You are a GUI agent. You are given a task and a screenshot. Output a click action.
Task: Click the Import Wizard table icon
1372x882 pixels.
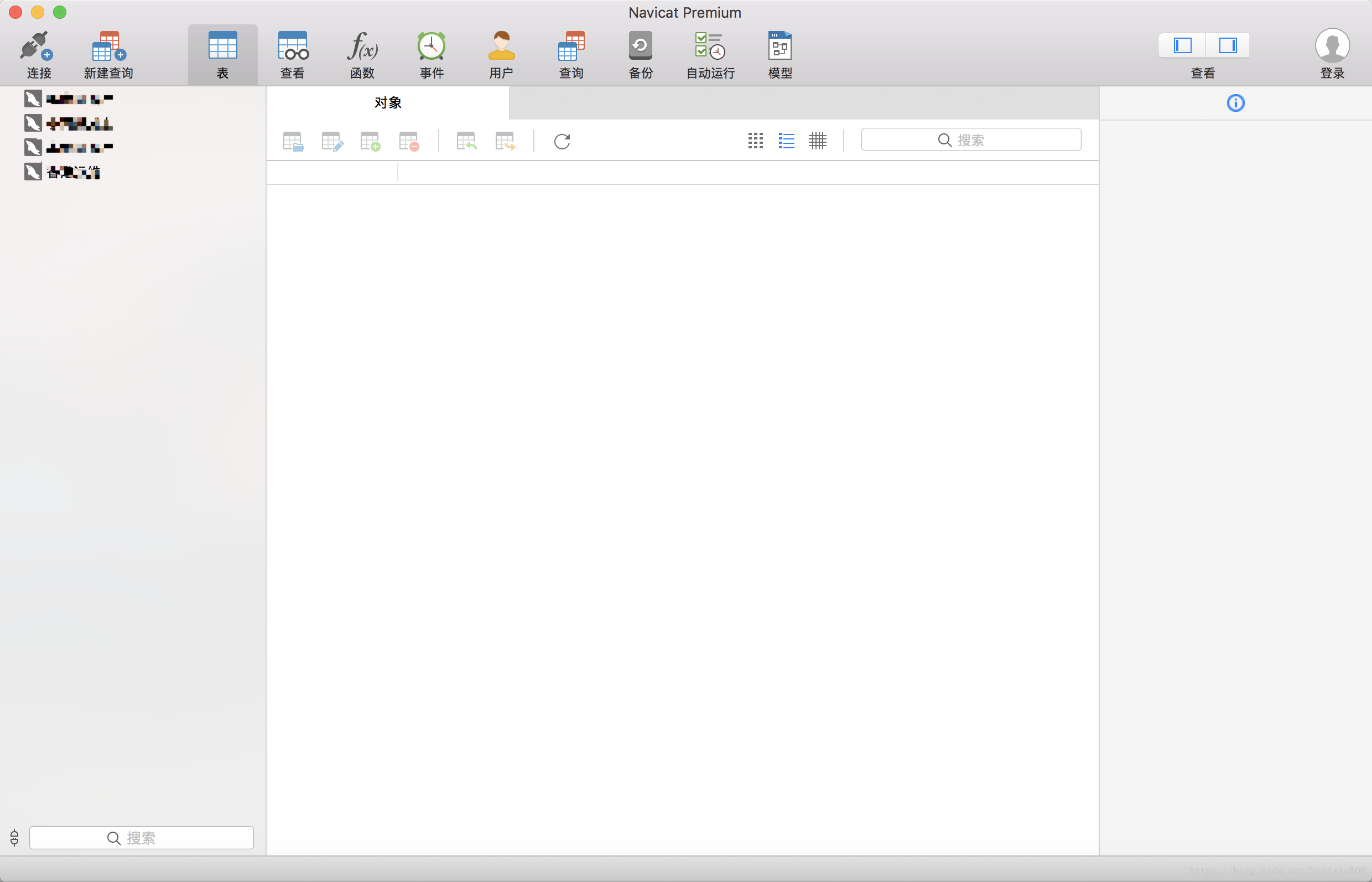(x=467, y=142)
